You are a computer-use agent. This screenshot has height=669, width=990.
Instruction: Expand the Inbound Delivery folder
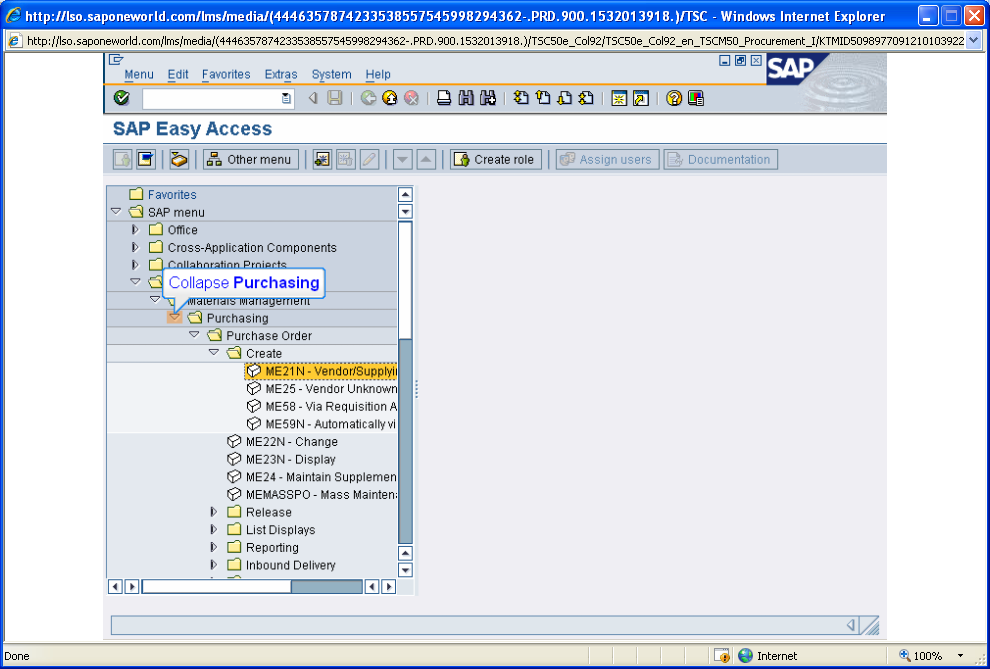coord(213,565)
